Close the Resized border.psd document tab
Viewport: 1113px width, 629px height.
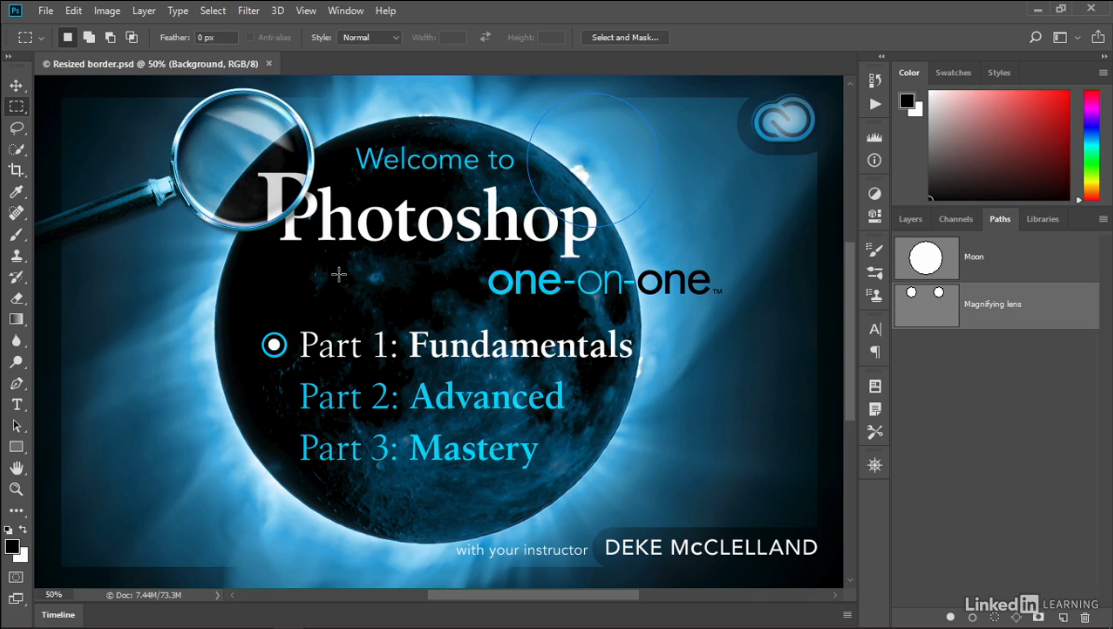click(x=269, y=63)
